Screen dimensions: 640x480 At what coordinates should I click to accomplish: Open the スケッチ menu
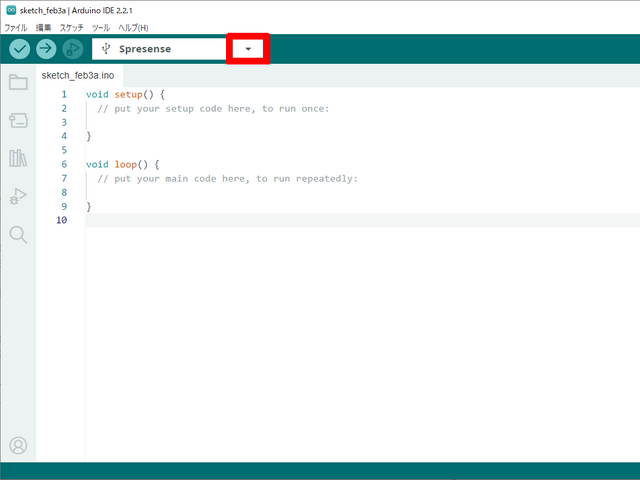[x=71, y=27]
